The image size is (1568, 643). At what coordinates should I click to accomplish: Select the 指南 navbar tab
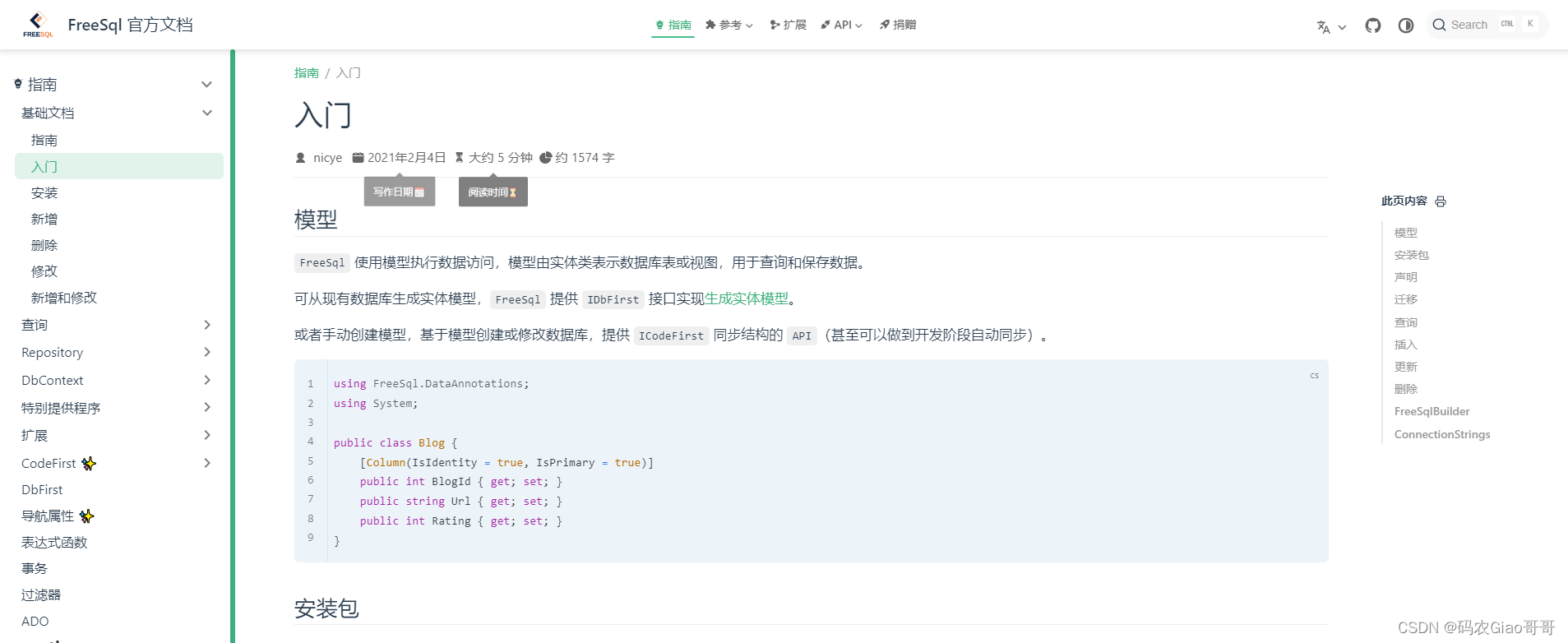point(673,25)
